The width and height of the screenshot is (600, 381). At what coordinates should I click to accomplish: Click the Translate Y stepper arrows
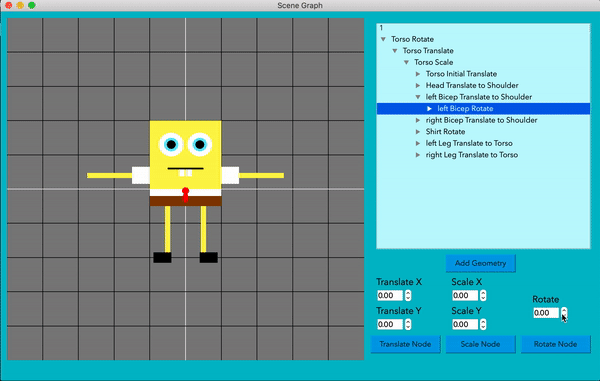408,324
